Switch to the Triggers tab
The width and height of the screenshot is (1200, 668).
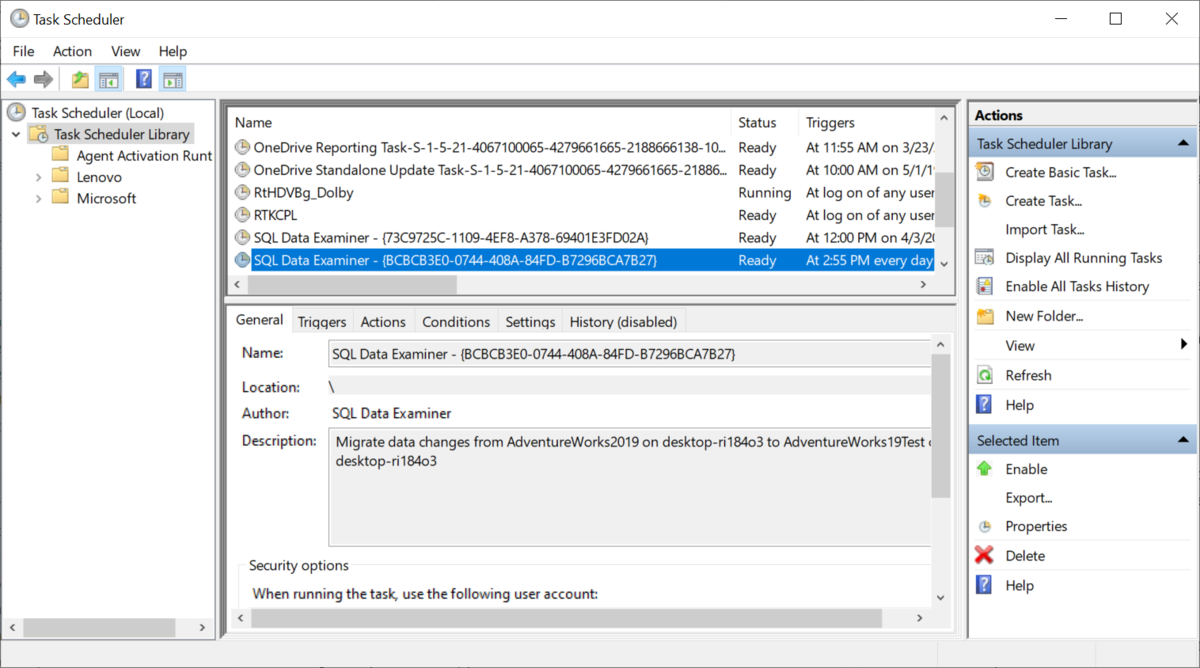click(322, 322)
